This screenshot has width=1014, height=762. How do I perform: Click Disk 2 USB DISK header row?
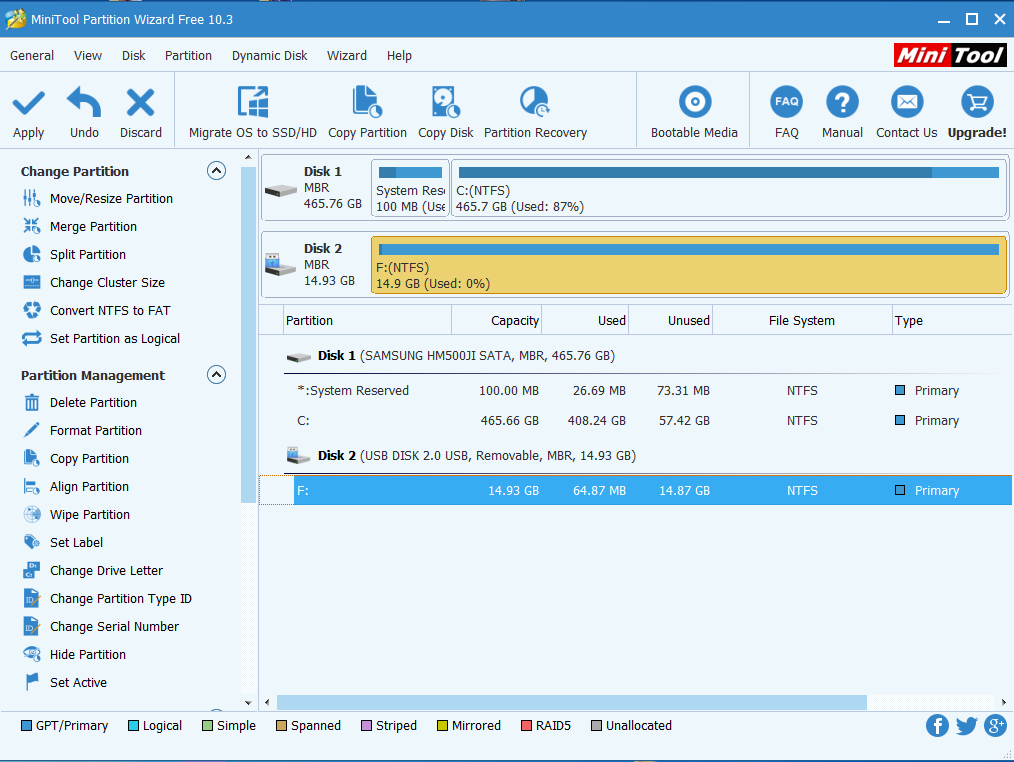tap(636, 455)
